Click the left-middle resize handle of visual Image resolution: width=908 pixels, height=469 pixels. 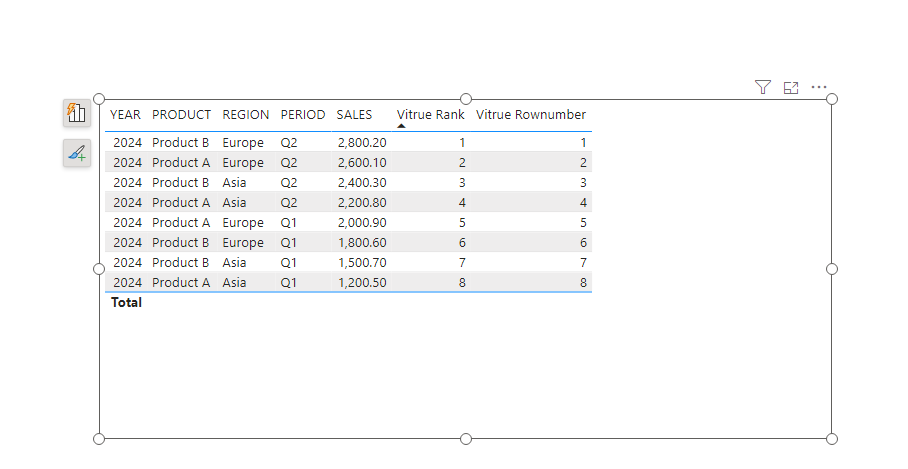[x=99, y=269]
